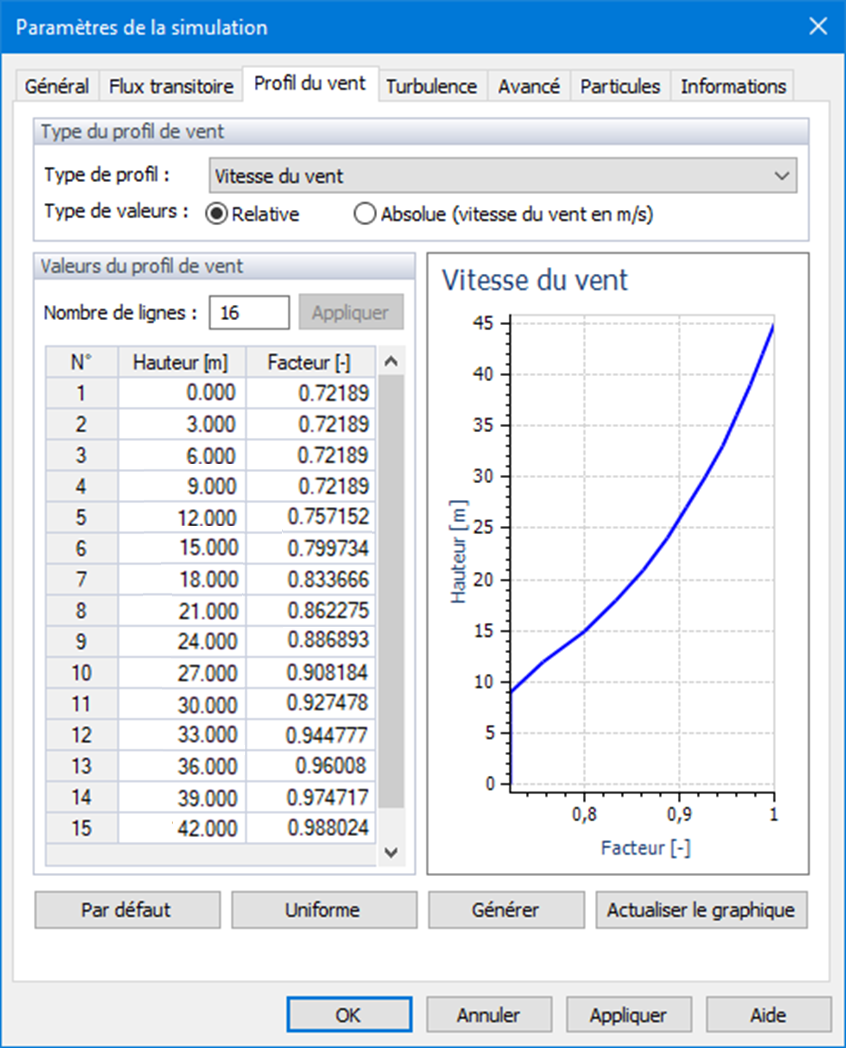Screen dimensions: 846x1048
Task: Select the Flux transitoire tab
Action: [170, 86]
